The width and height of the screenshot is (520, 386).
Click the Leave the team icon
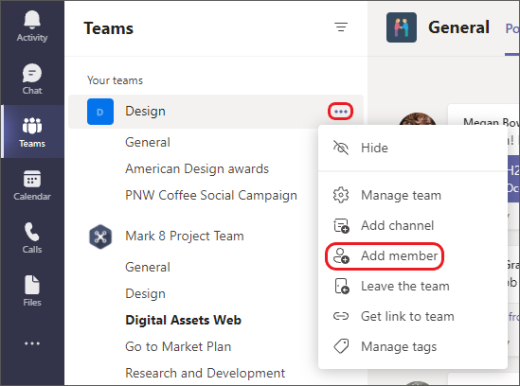click(x=342, y=286)
